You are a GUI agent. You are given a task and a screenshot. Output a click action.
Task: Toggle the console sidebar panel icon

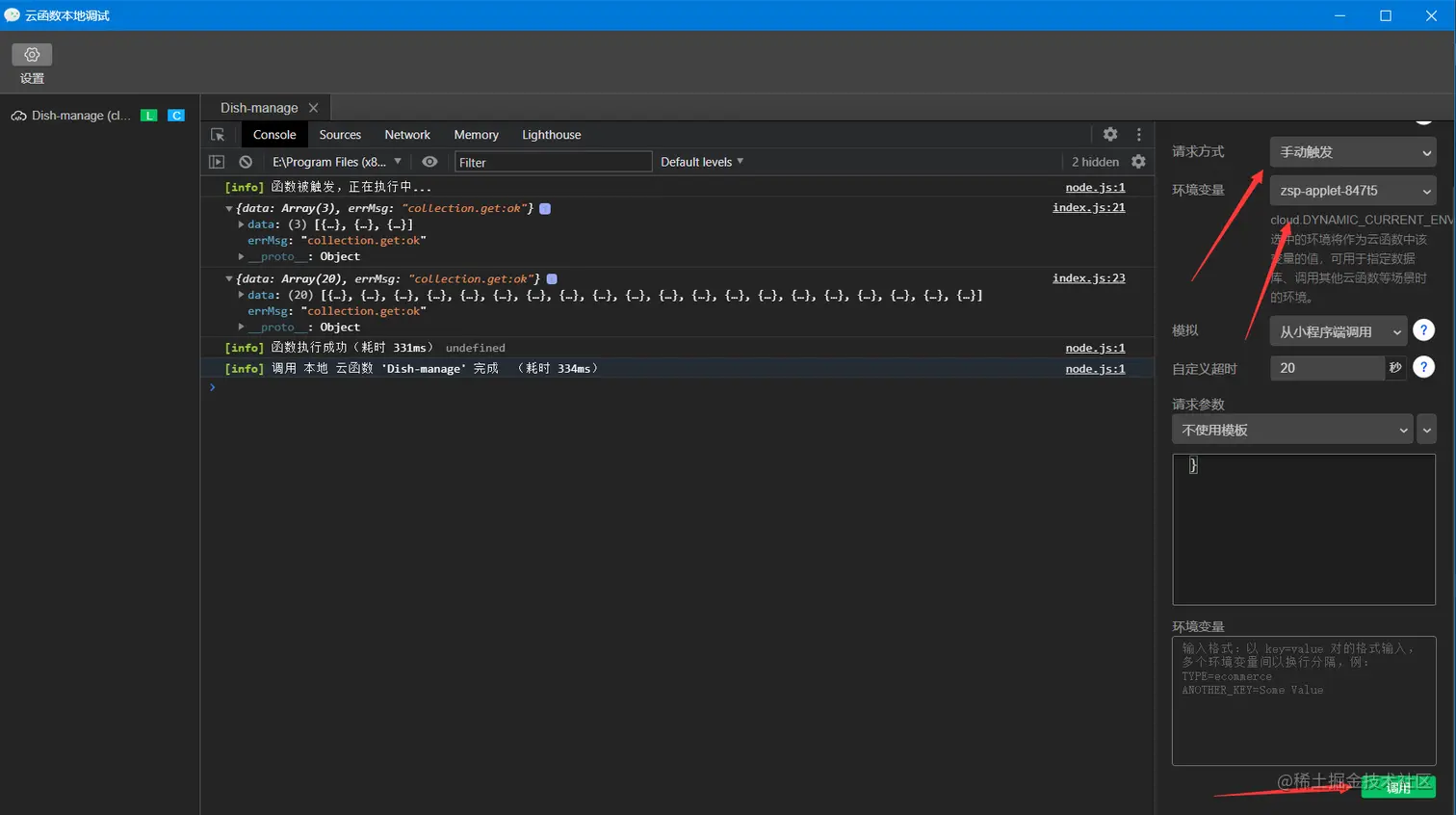(x=217, y=162)
